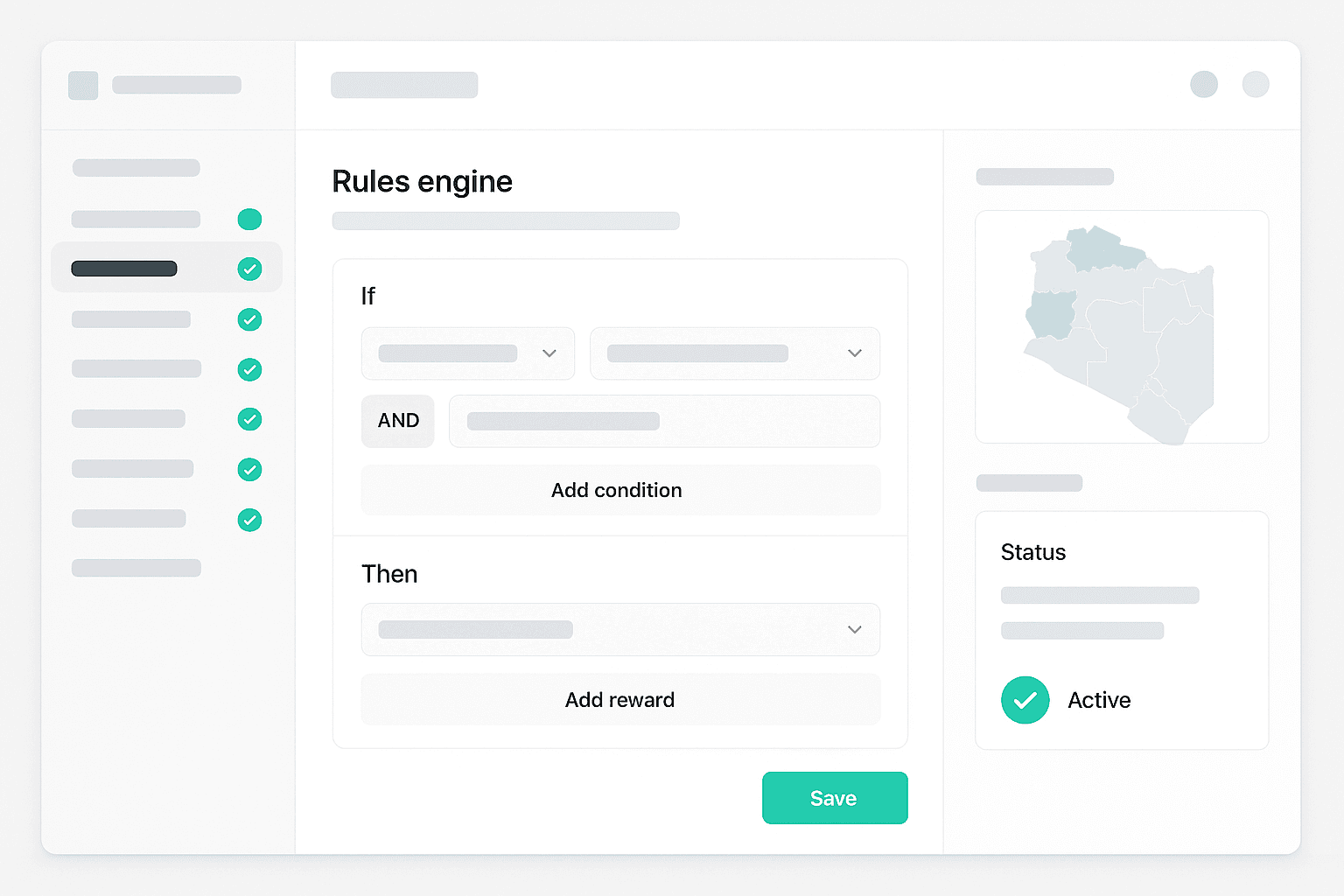Viewport: 1344px width, 896px height.
Task: Expand the wider second dropdown under If
Action: [x=735, y=353]
